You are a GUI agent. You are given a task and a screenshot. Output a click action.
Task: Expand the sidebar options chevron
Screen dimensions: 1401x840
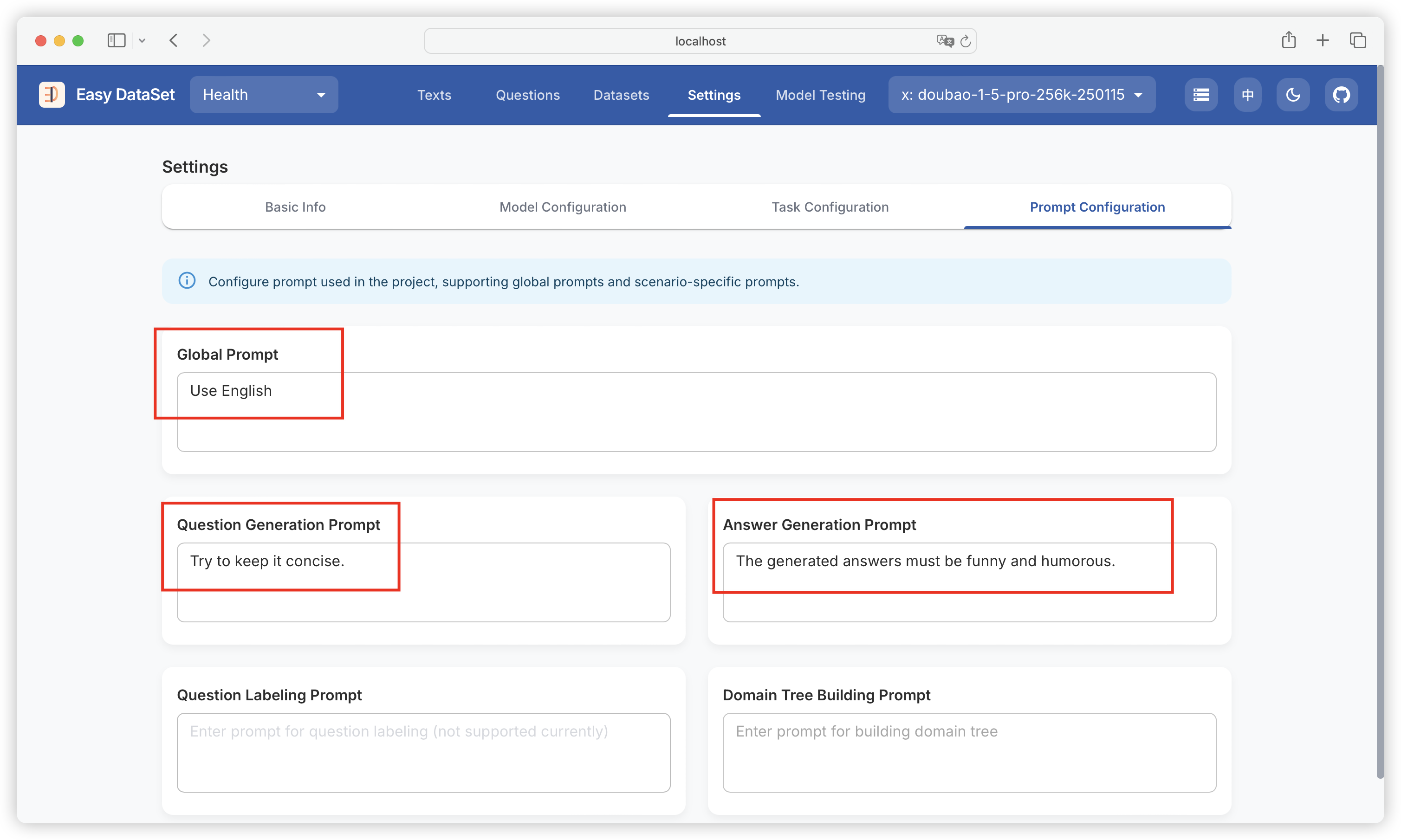(x=142, y=40)
